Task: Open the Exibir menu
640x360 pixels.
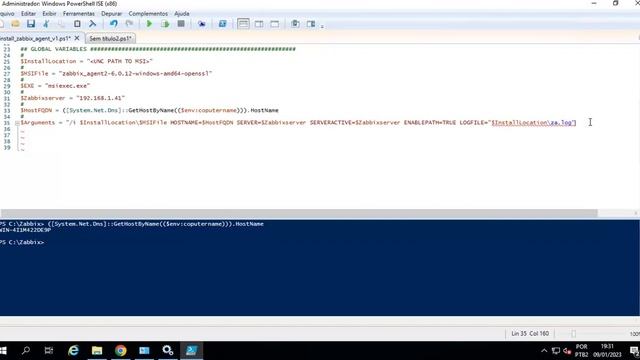Action: pos(49,13)
